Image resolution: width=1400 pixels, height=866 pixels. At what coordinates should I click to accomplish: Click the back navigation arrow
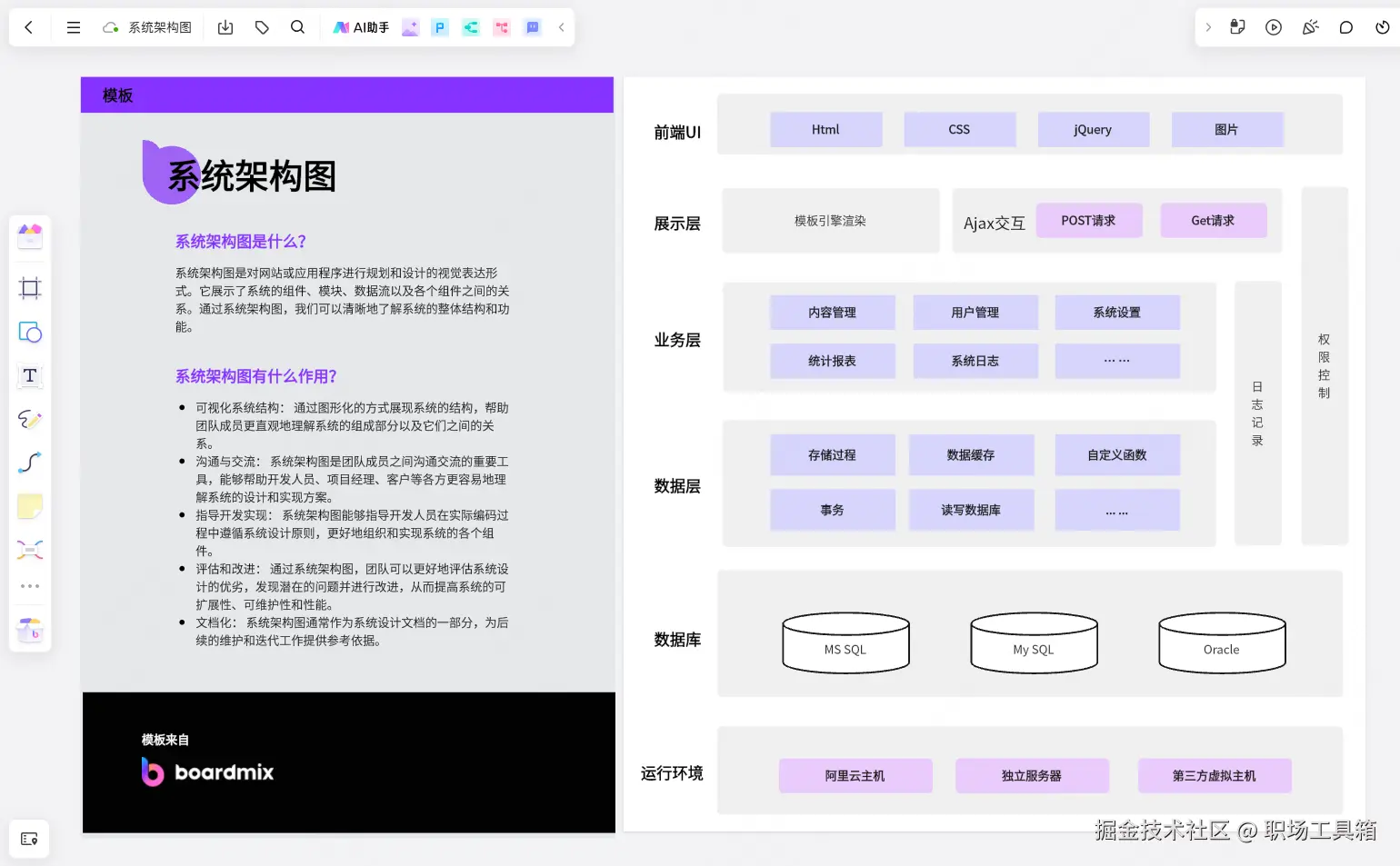[x=28, y=27]
